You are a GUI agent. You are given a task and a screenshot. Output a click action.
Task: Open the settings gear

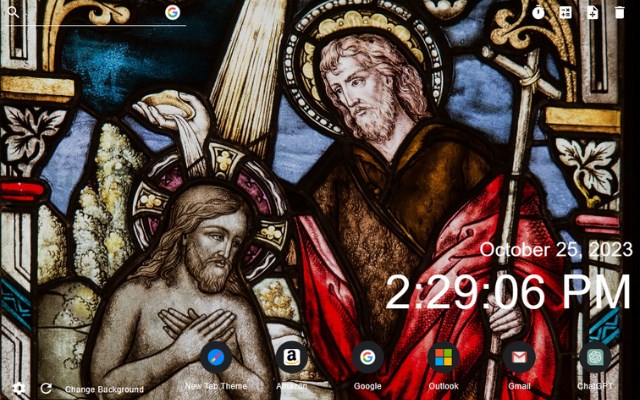click(19, 388)
